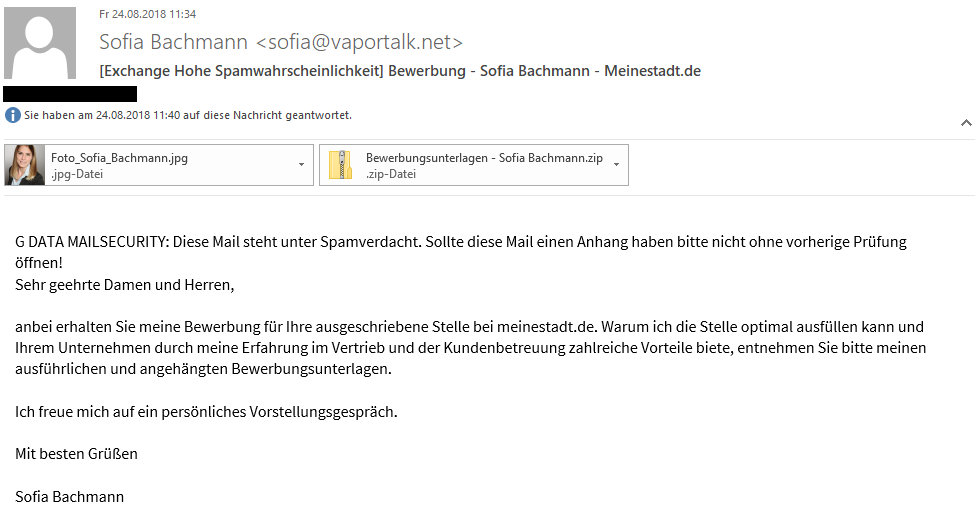The width and height of the screenshot is (979, 519).
Task: Click the blacked-out recipient field
Action: pyautogui.click(x=70, y=94)
